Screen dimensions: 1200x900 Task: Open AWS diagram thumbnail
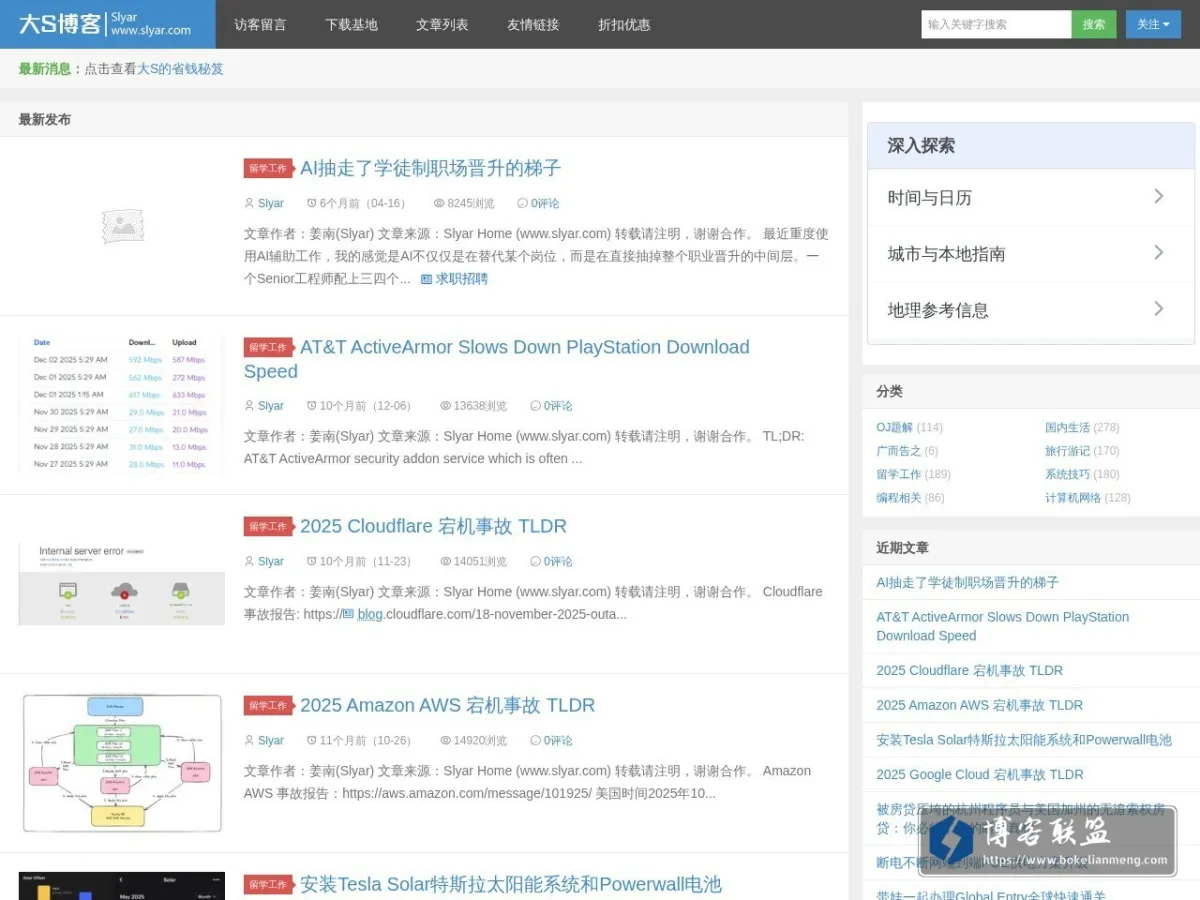pyautogui.click(x=122, y=763)
